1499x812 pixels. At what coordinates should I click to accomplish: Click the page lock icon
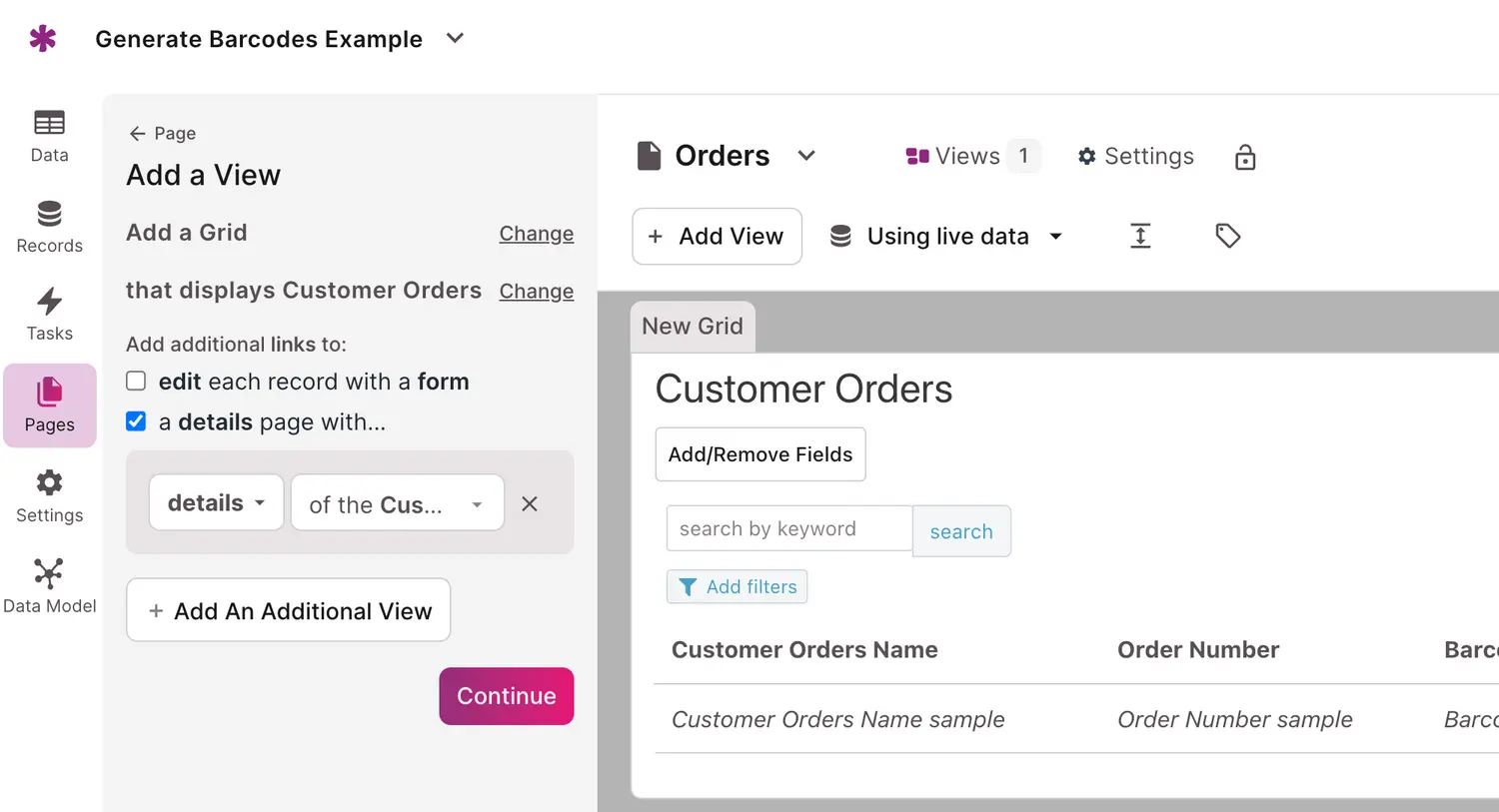pos(1245,157)
